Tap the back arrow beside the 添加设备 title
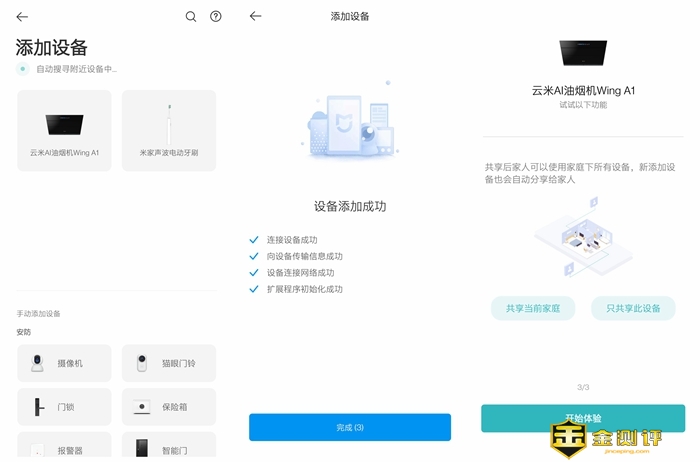Image resolution: width=700 pixels, height=462 pixels. pyautogui.click(x=255, y=16)
